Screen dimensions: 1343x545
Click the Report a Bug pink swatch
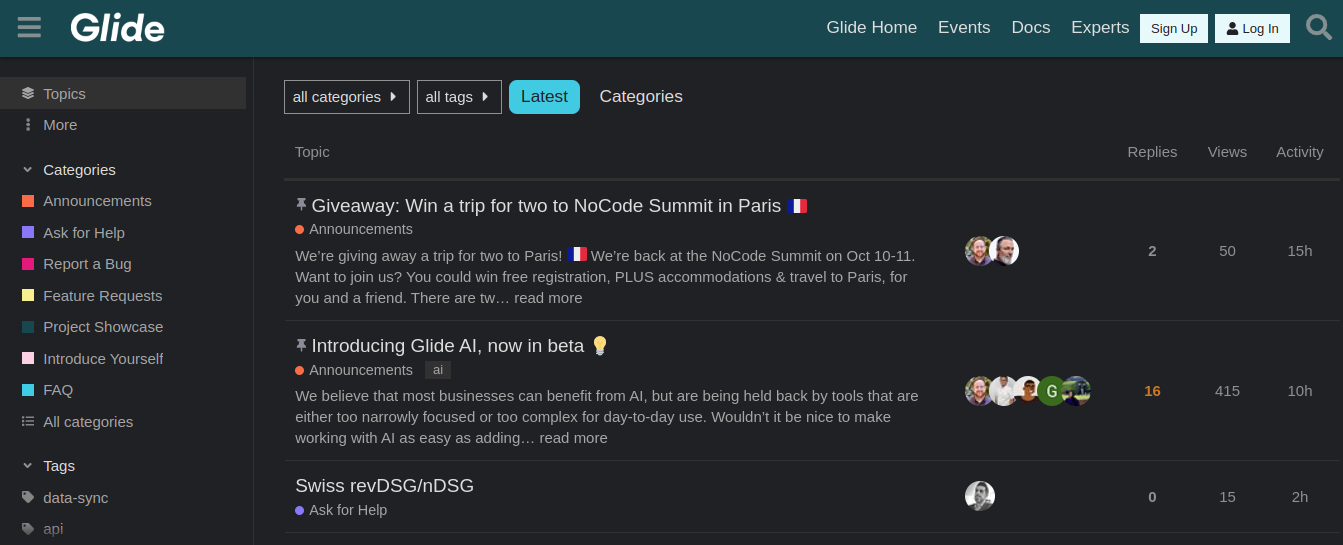click(x=28, y=264)
